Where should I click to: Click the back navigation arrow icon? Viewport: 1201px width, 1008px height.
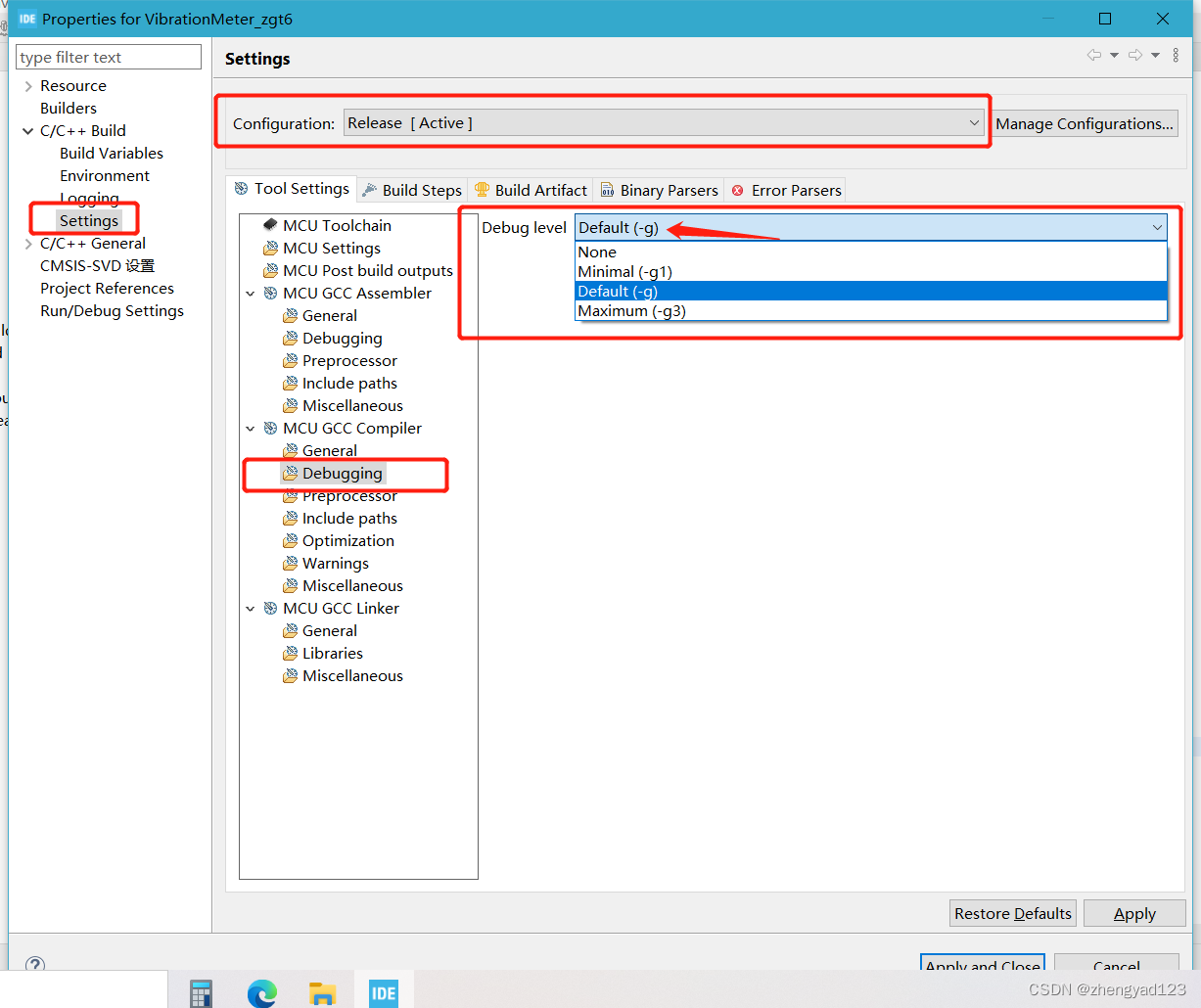point(1093,55)
